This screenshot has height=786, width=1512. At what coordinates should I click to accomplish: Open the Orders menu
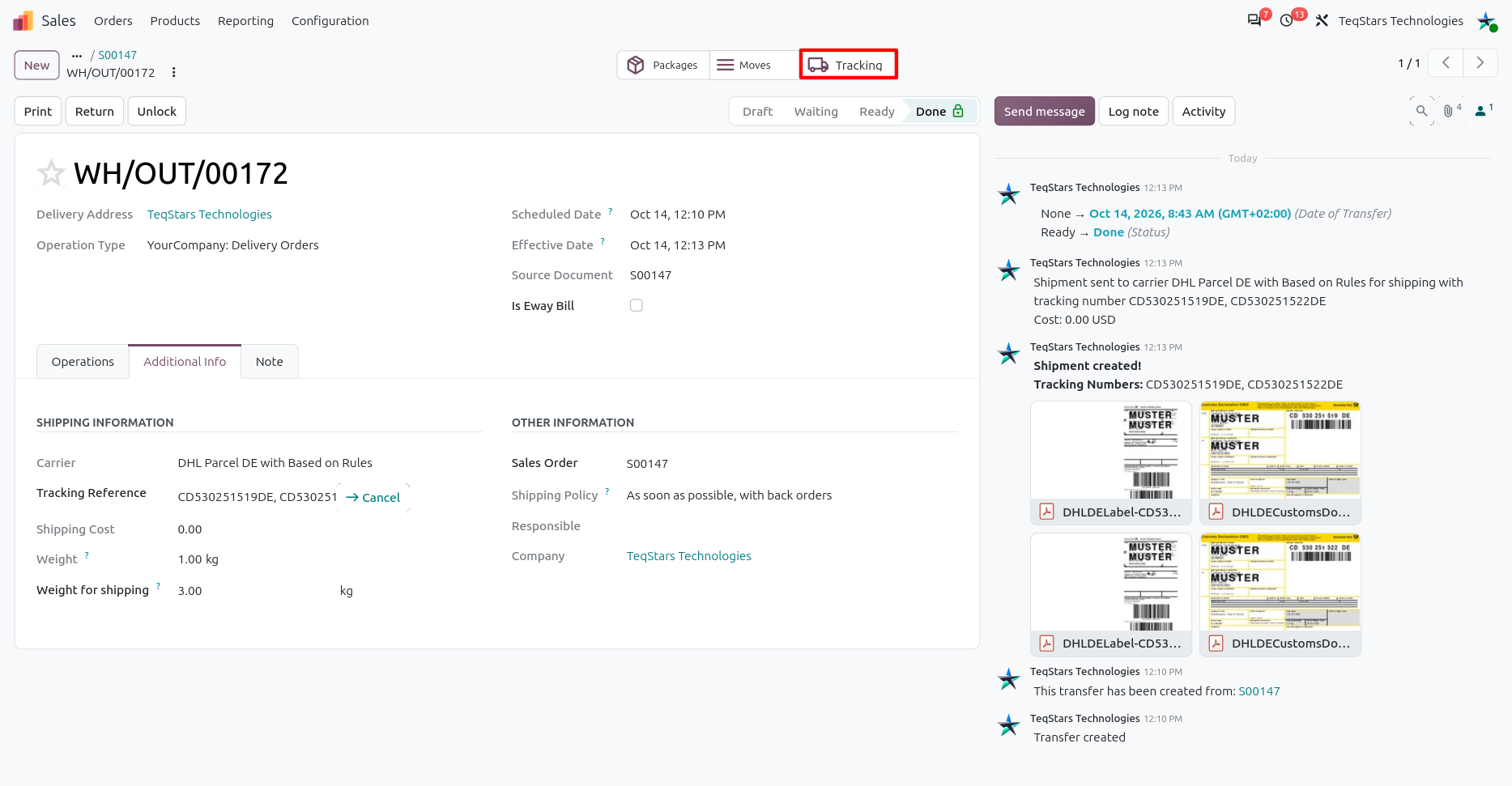pos(113,20)
